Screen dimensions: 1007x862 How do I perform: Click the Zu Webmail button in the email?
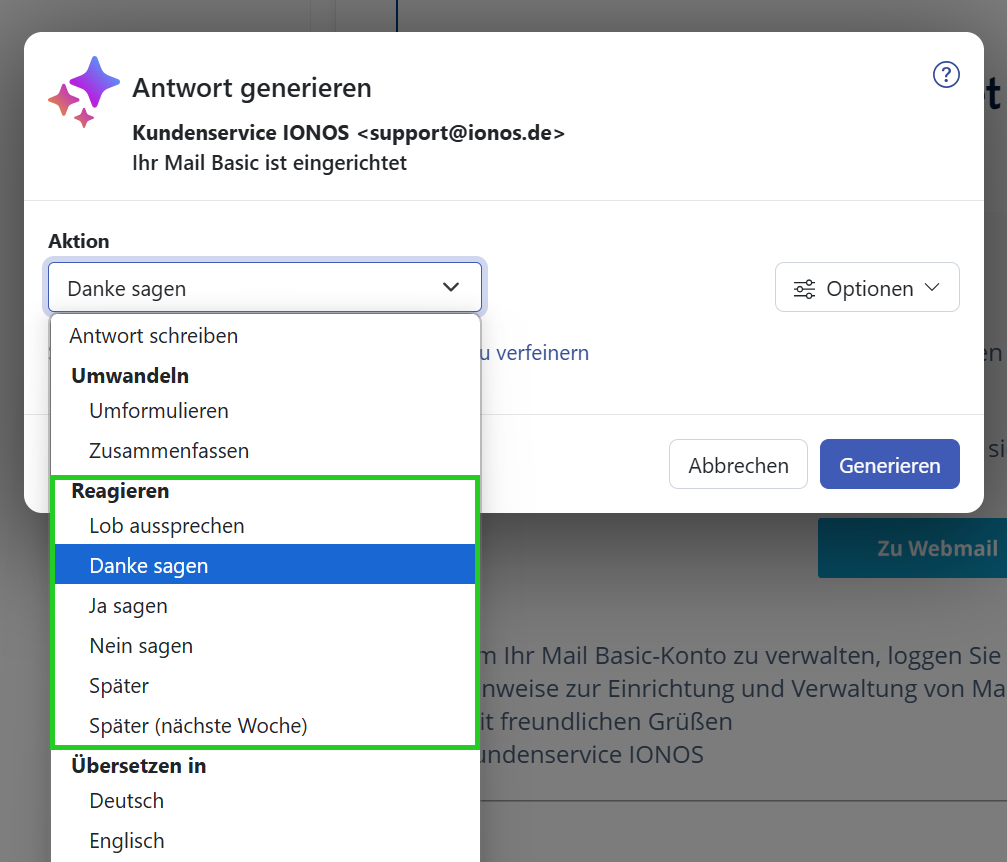(x=912, y=548)
